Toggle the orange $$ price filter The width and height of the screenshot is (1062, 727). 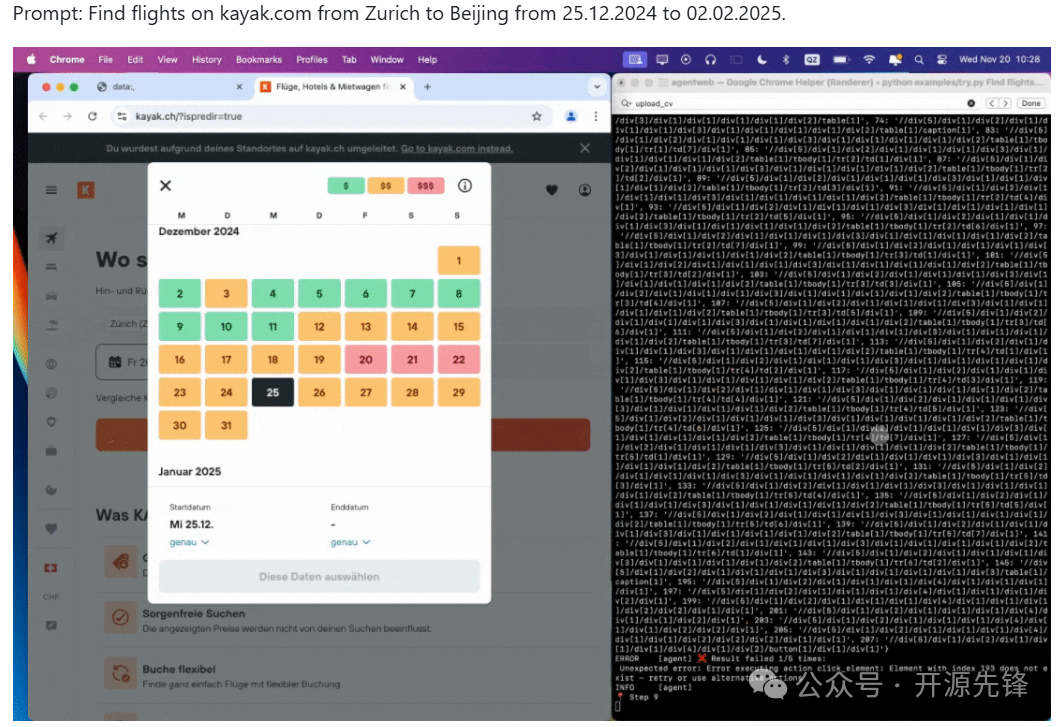tap(386, 186)
